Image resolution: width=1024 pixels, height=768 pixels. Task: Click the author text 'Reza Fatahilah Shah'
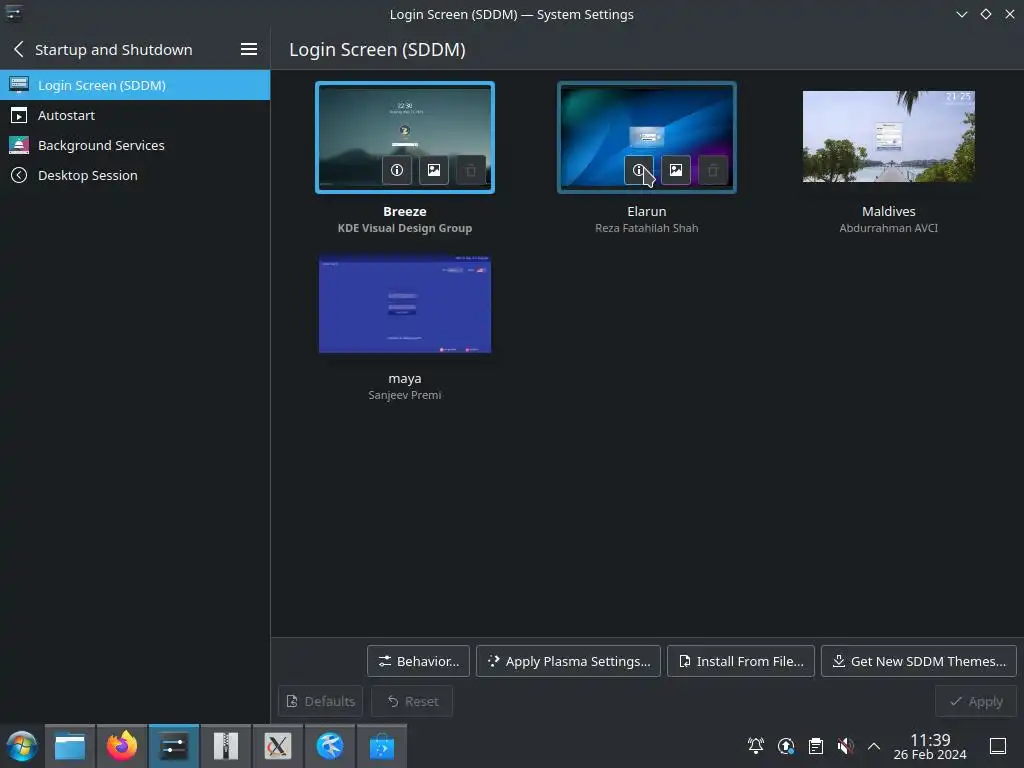click(x=647, y=228)
